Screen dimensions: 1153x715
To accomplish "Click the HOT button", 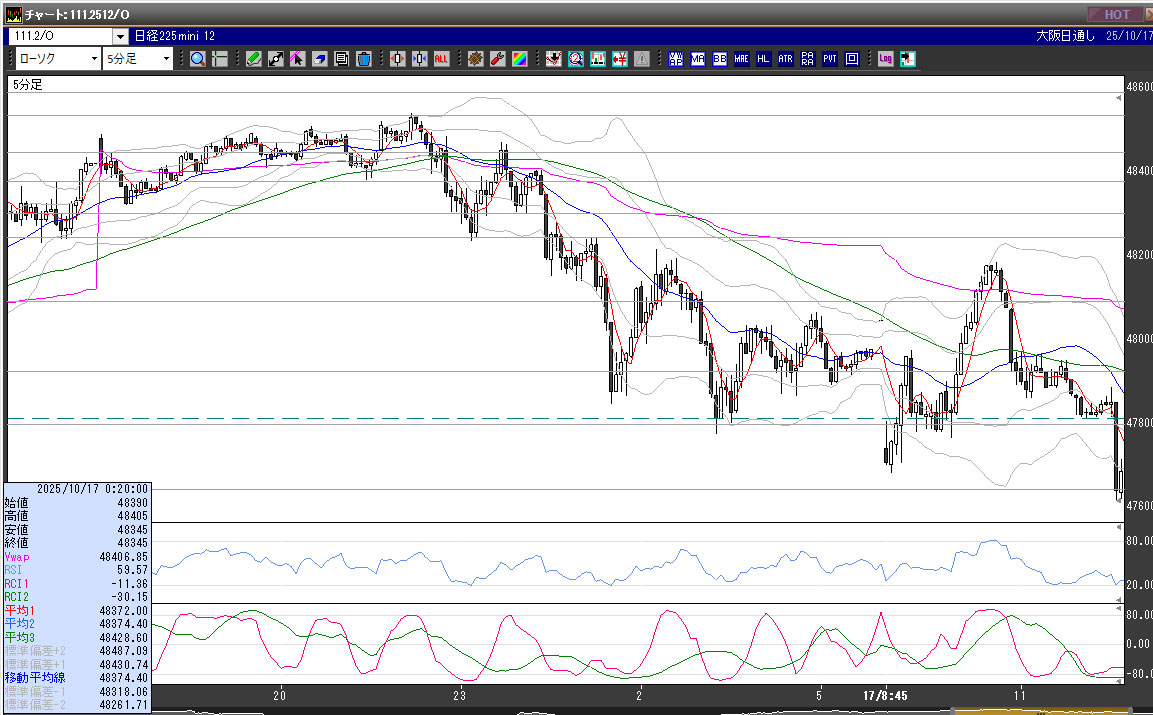I will pyautogui.click(x=1116, y=14).
